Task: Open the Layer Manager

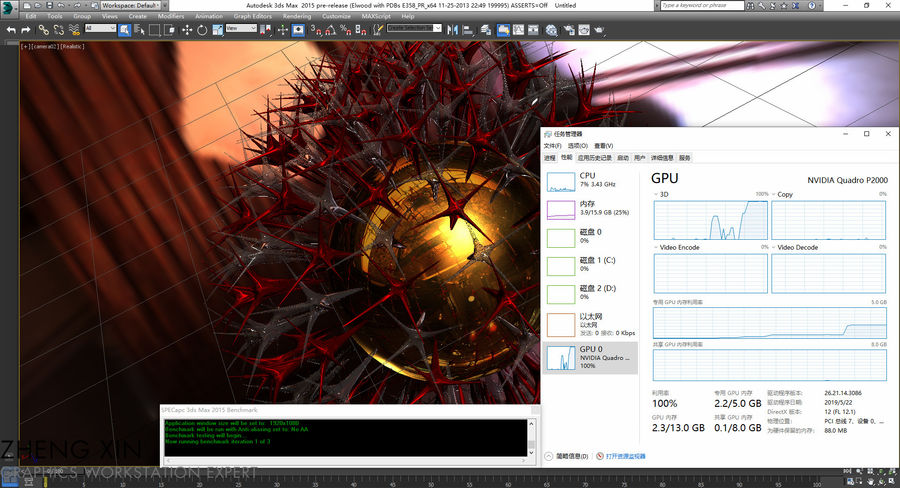Action: [486, 30]
